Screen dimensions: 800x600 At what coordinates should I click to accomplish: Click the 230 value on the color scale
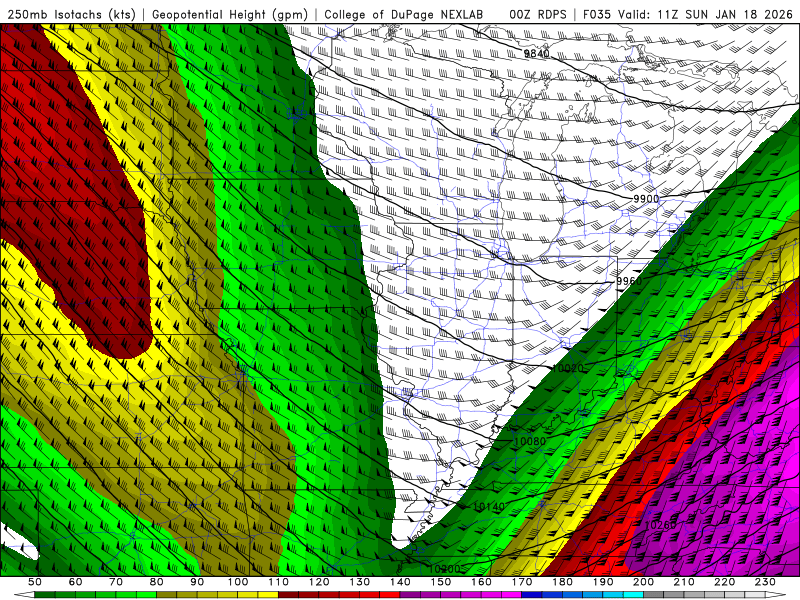tap(765, 582)
